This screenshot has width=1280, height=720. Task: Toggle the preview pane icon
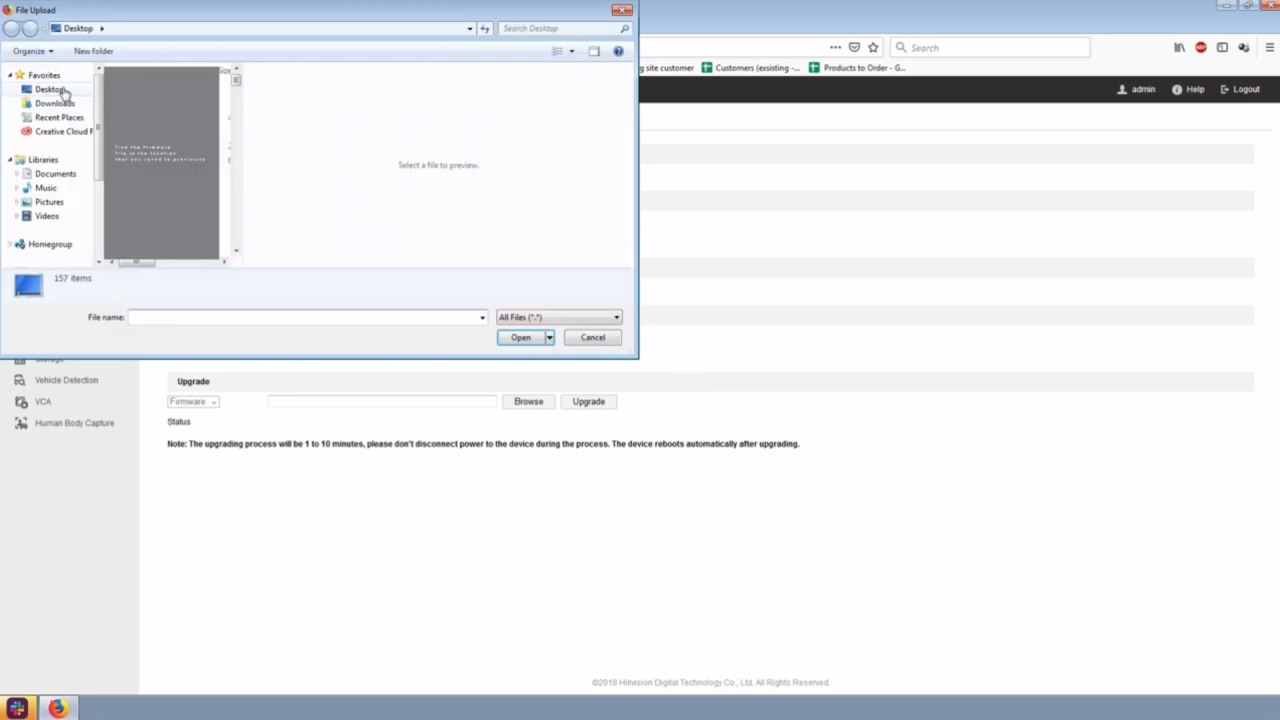pyautogui.click(x=594, y=51)
